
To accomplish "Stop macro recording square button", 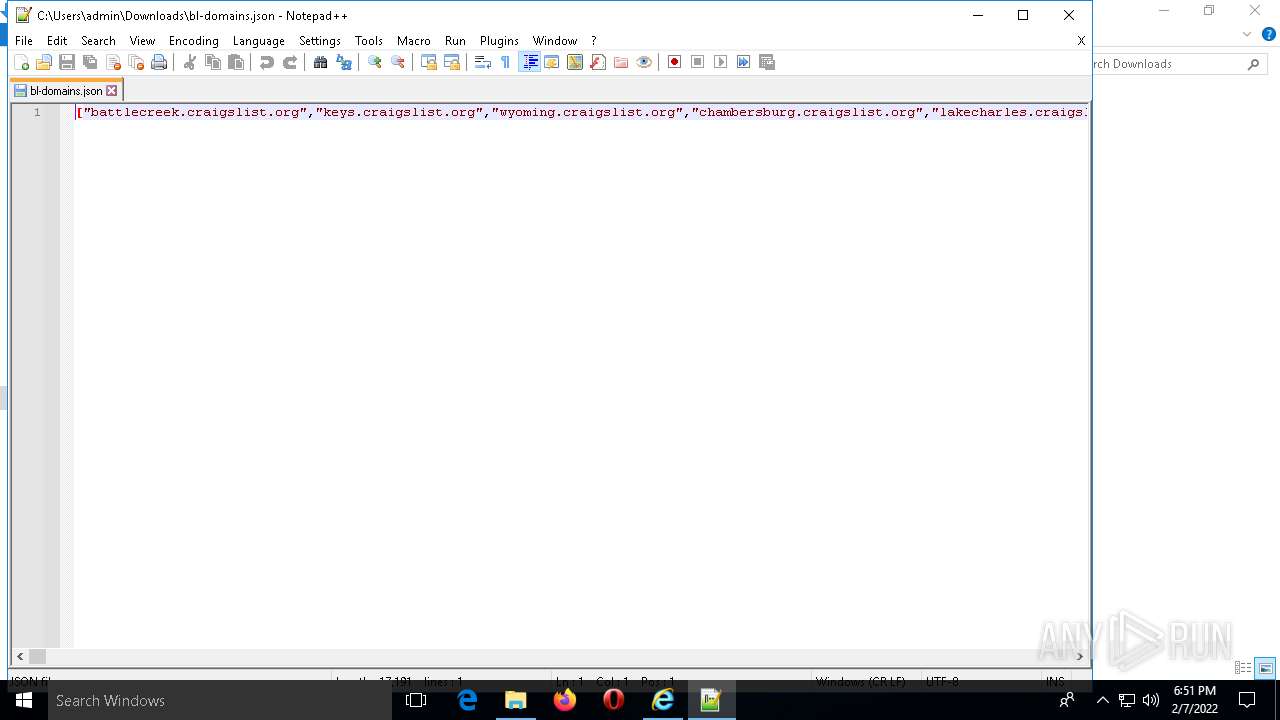I will coord(698,62).
